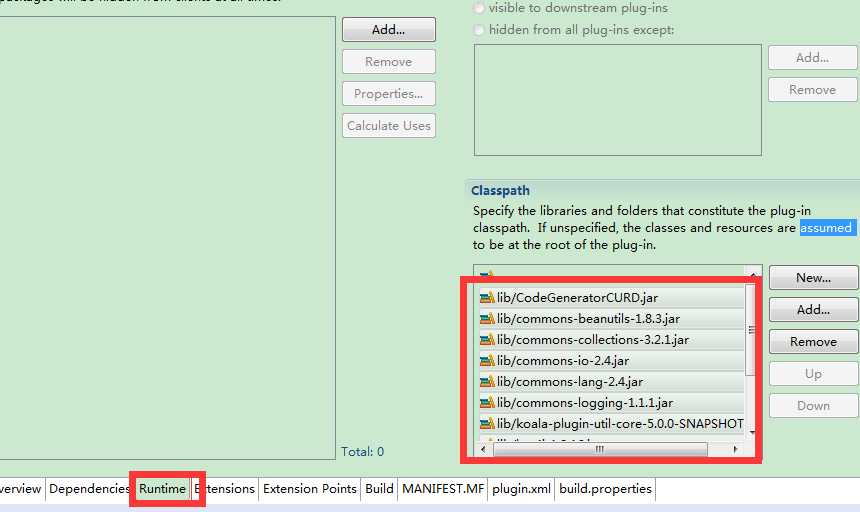Screen dimensions: 860x512
Task: Select 'hidden from all plug-ins except' radio button
Action: pos(479,30)
